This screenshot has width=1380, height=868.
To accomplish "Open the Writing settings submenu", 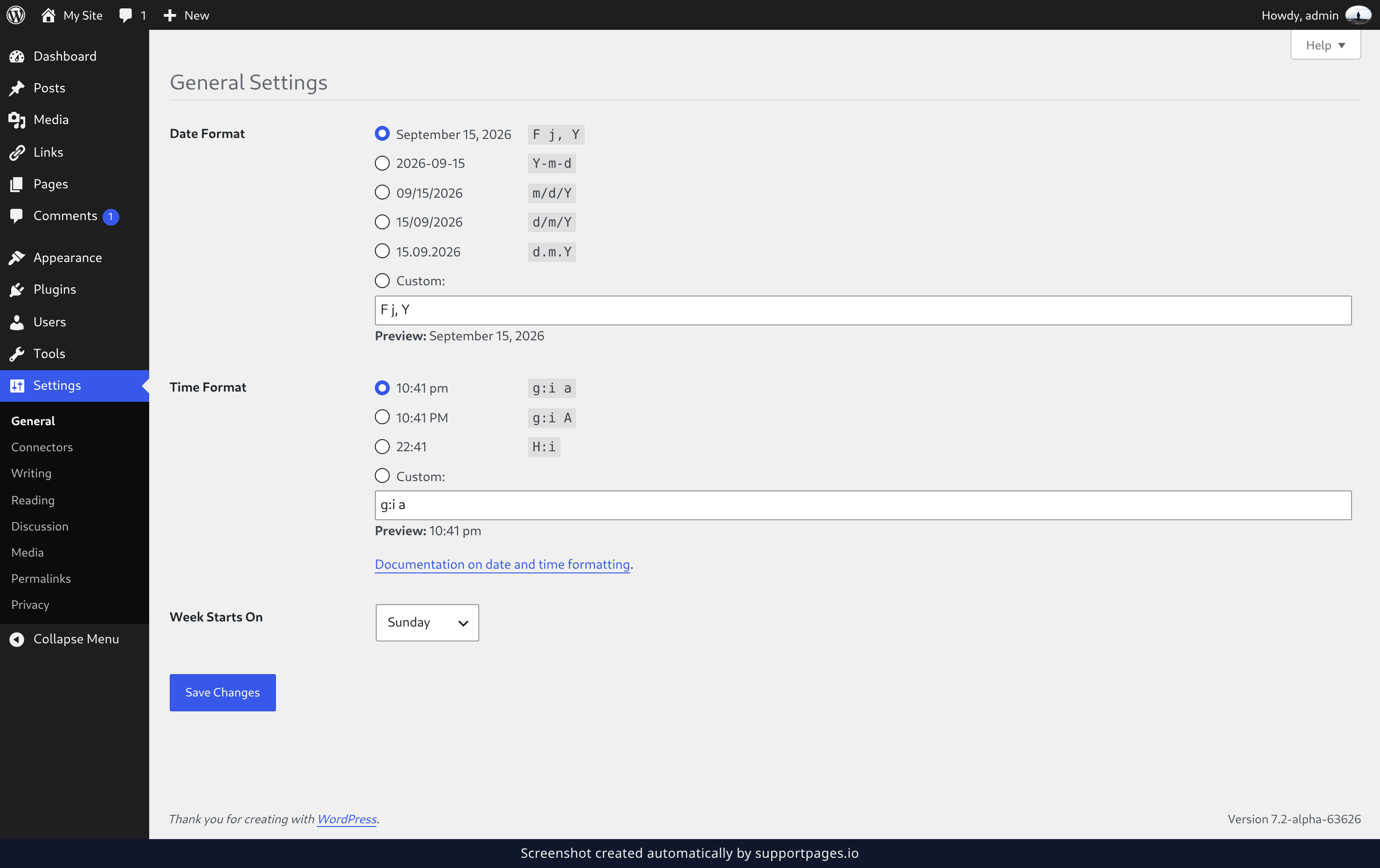I will pos(32,473).
